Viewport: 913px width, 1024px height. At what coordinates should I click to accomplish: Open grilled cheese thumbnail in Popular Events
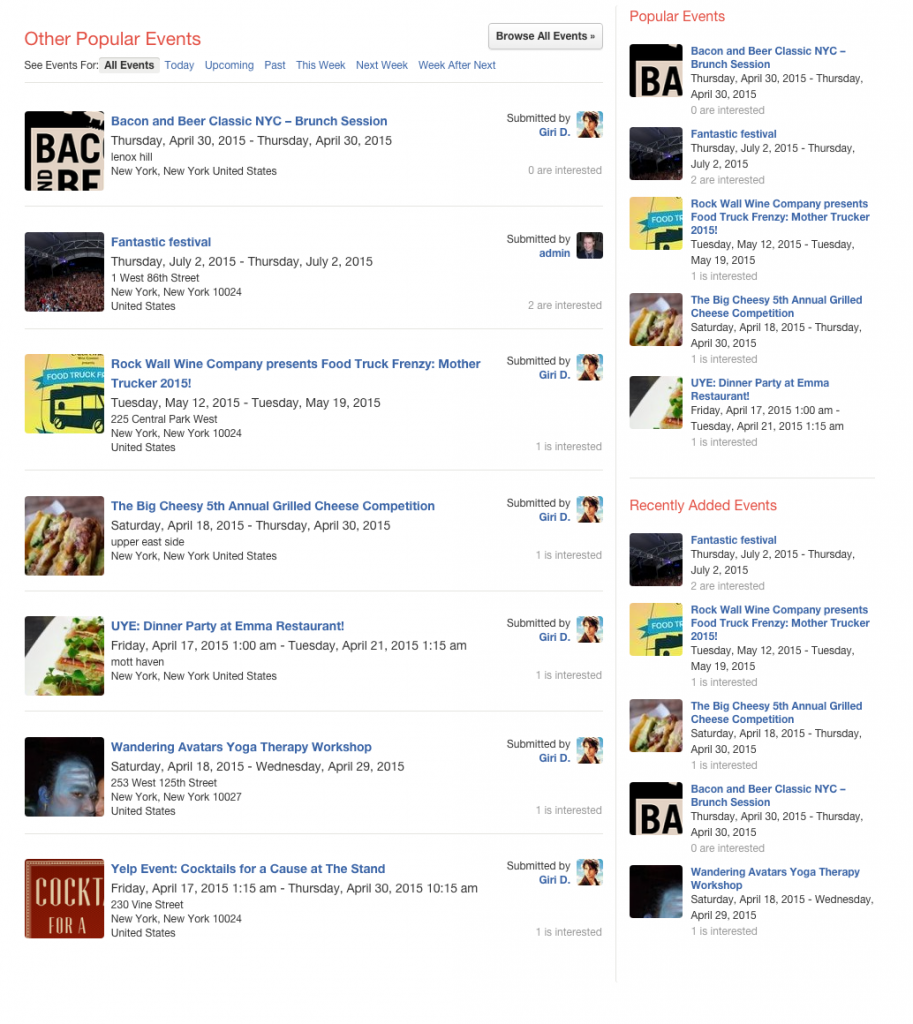click(656, 319)
